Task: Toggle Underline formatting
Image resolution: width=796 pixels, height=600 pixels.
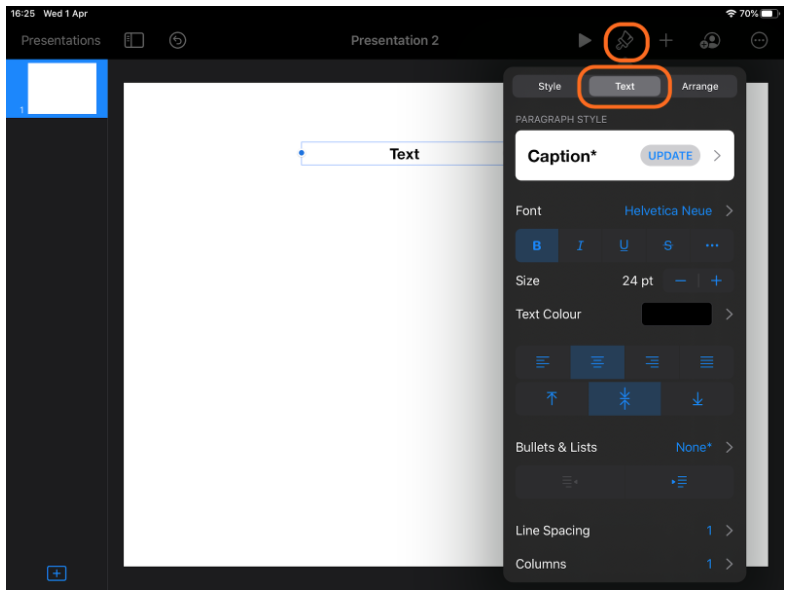Action: [x=624, y=246]
